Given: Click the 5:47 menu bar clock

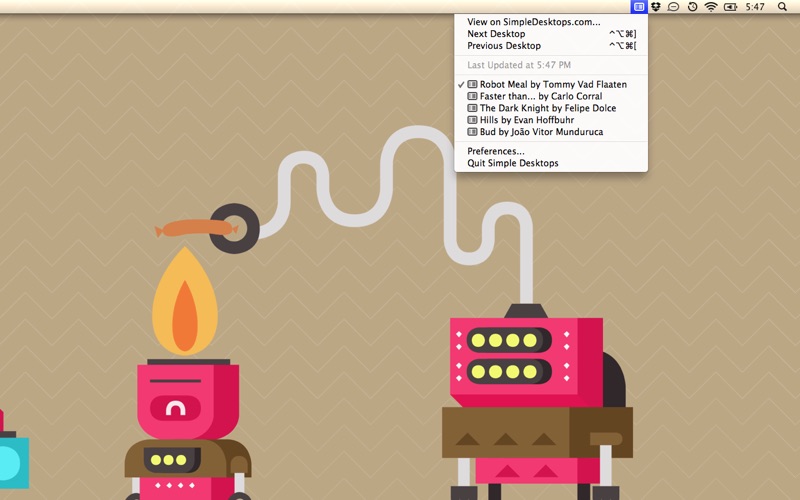Looking at the screenshot, I should coord(755,7).
